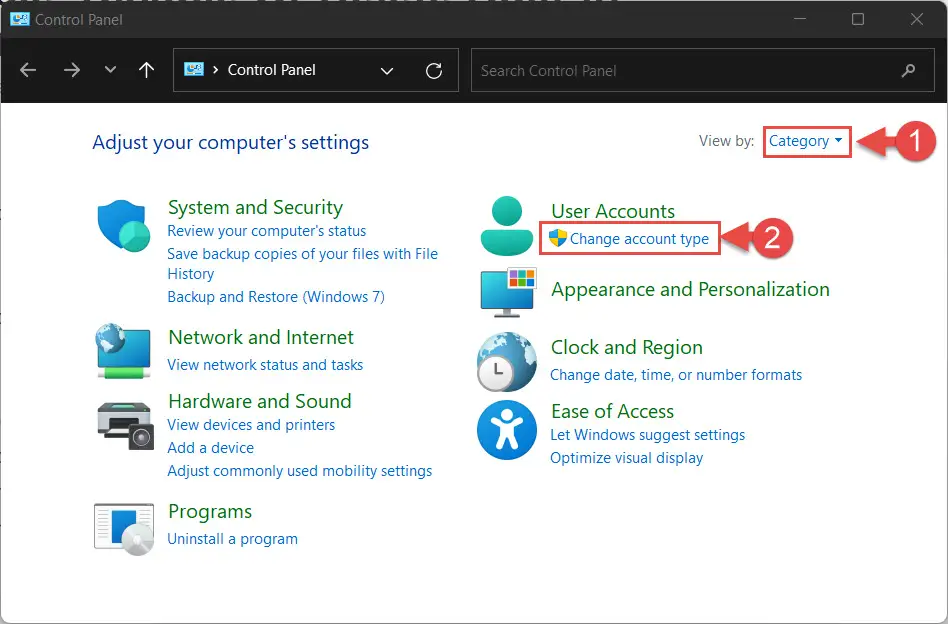Click the Hardware and Sound printer icon
Image resolution: width=948 pixels, height=624 pixels.
point(126,425)
